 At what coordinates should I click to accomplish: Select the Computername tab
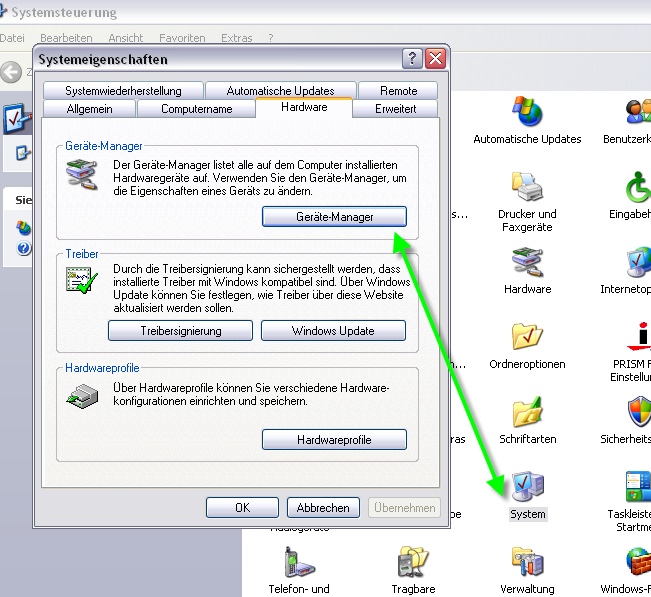click(x=196, y=109)
